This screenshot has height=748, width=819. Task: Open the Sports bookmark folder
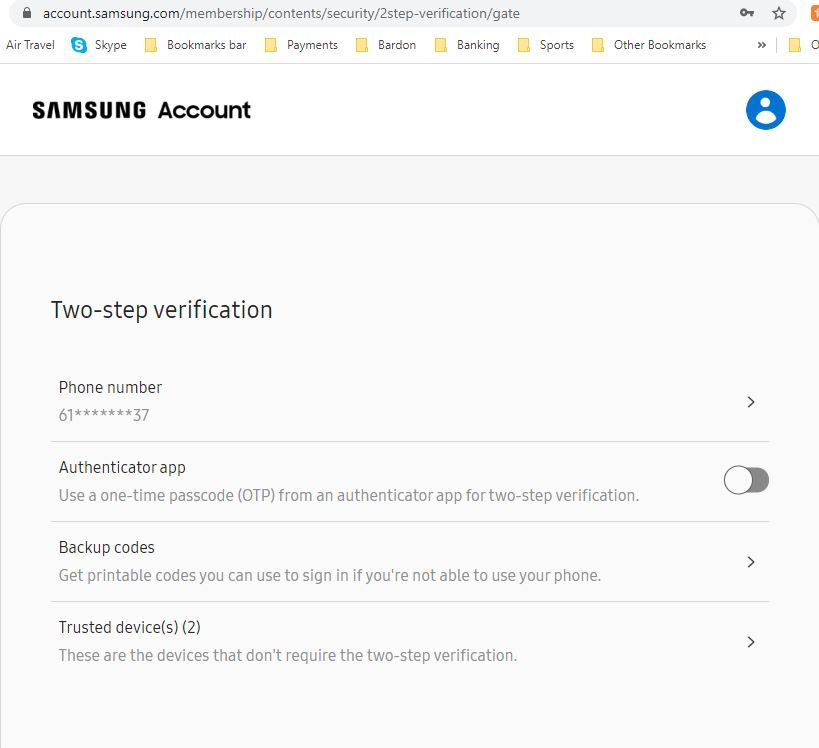coord(545,45)
